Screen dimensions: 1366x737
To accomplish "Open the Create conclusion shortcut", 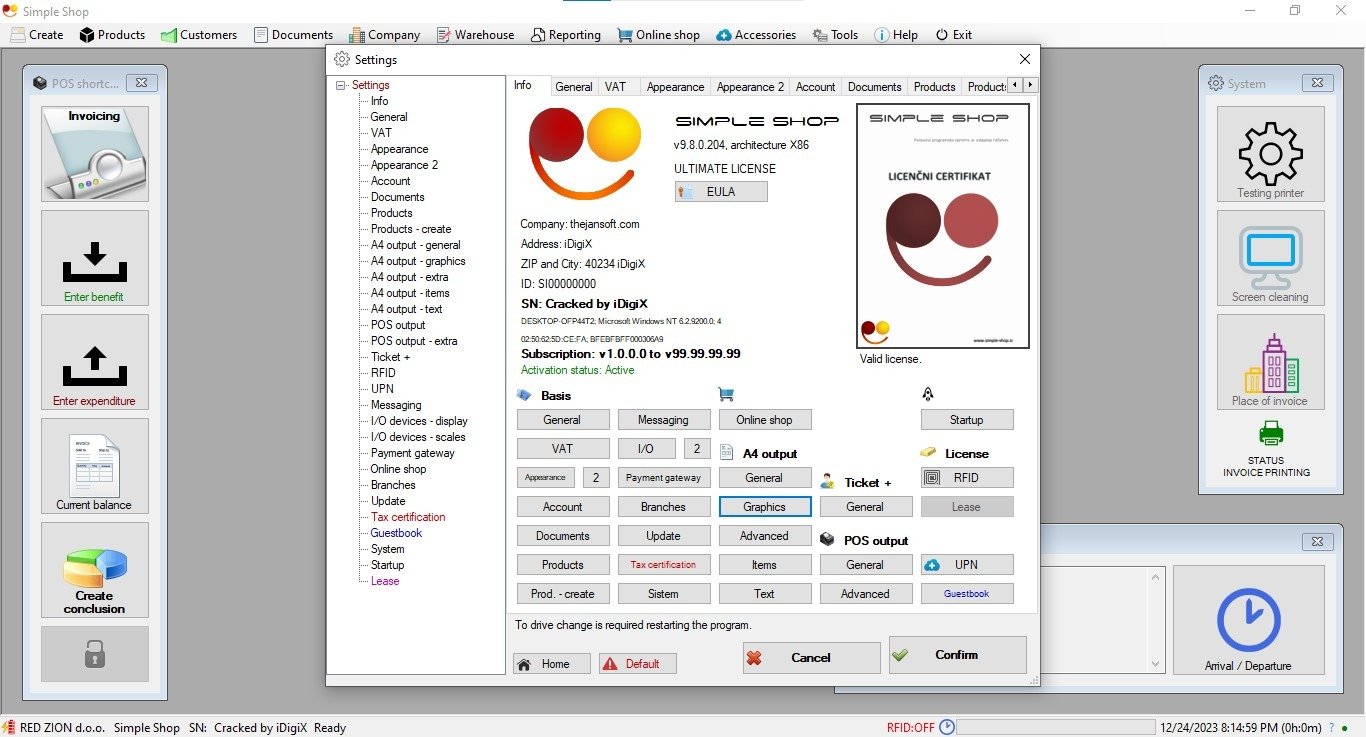I will [95, 570].
